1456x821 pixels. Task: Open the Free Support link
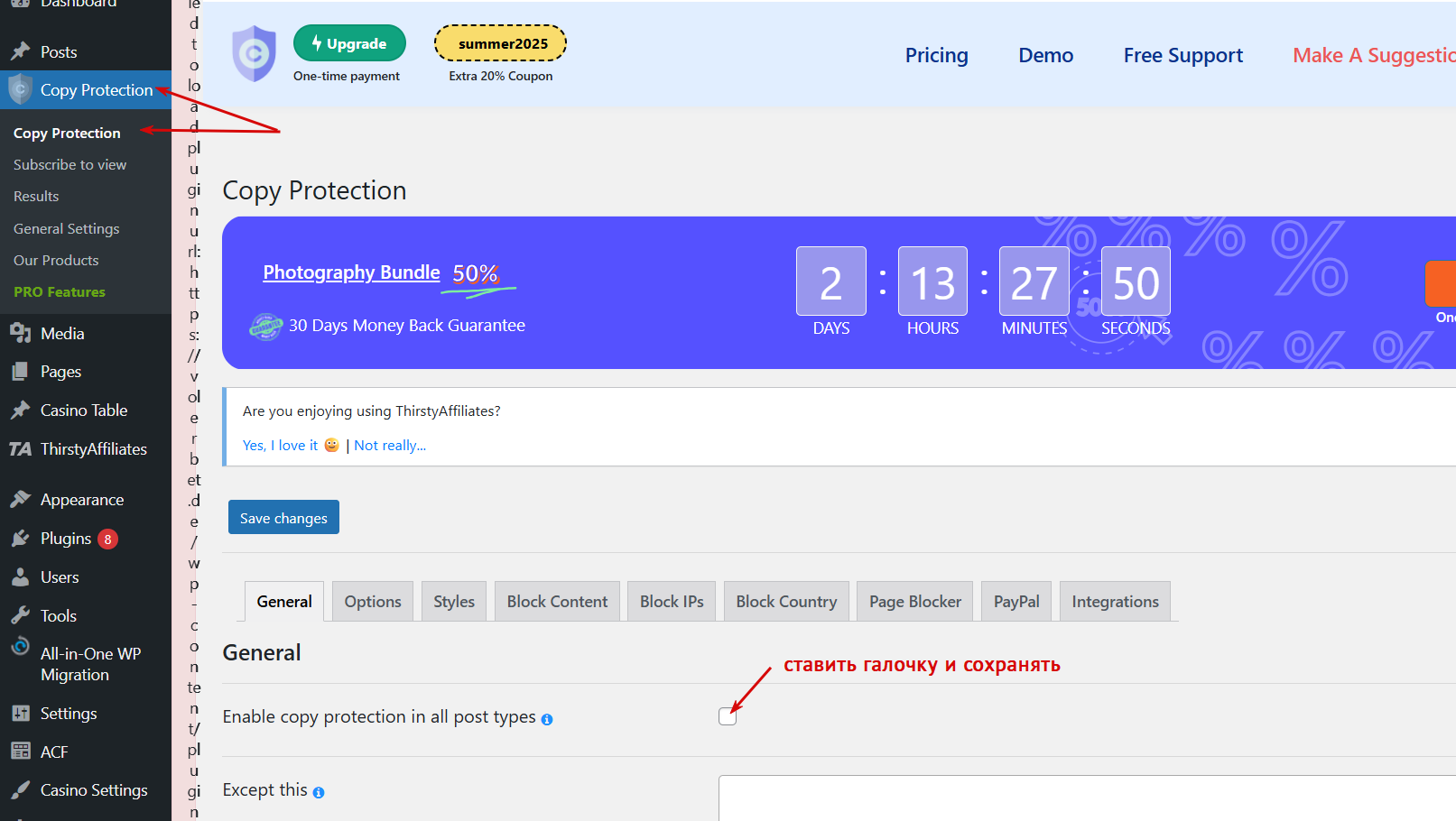tap(1182, 55)
